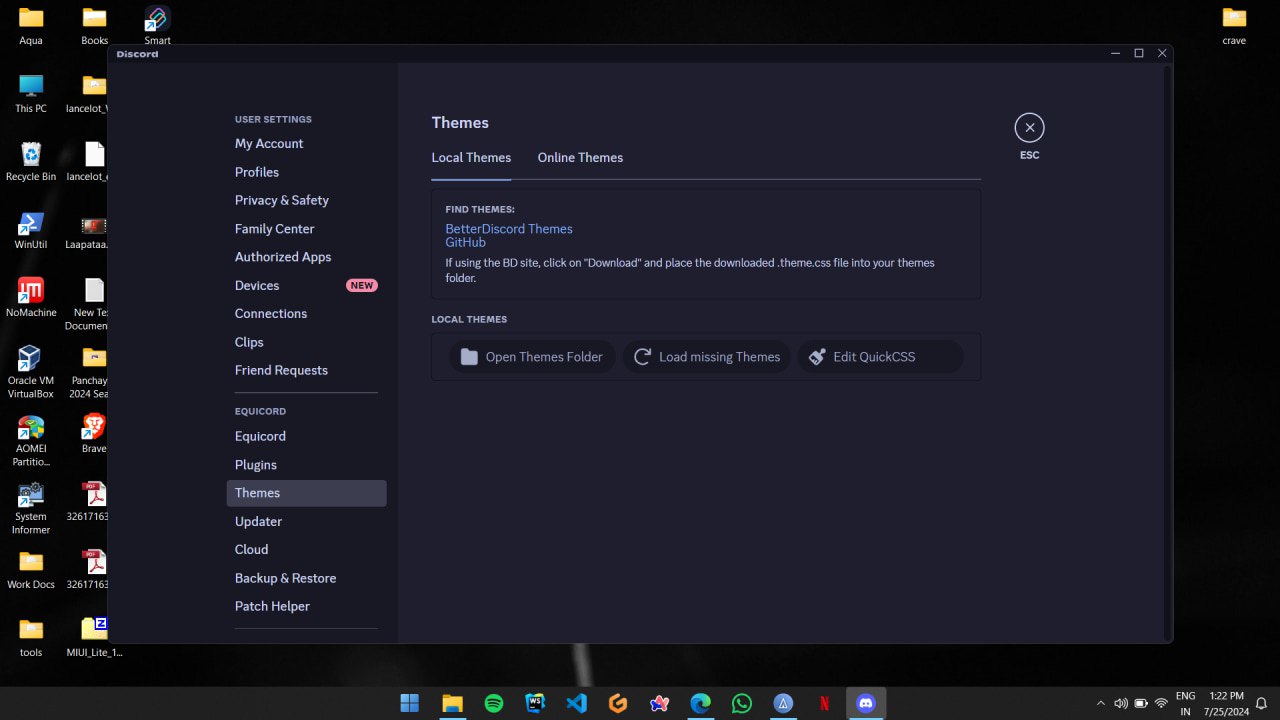Select the System Informer desktop icon
The width and height of the screenshot is (1280, 720).
coord(31,509)
